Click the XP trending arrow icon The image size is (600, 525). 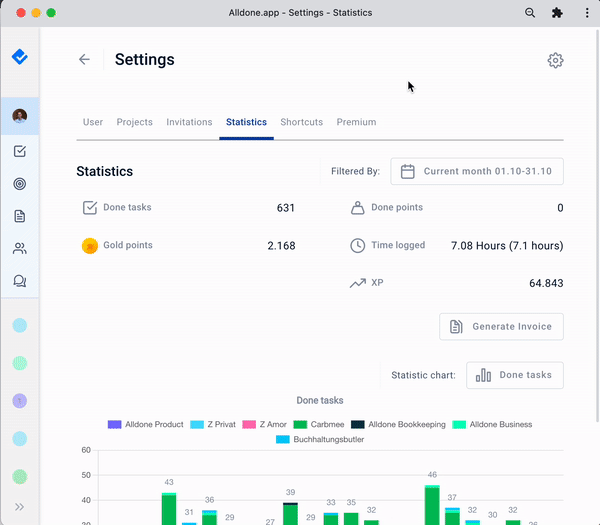(x=357, y=283)
